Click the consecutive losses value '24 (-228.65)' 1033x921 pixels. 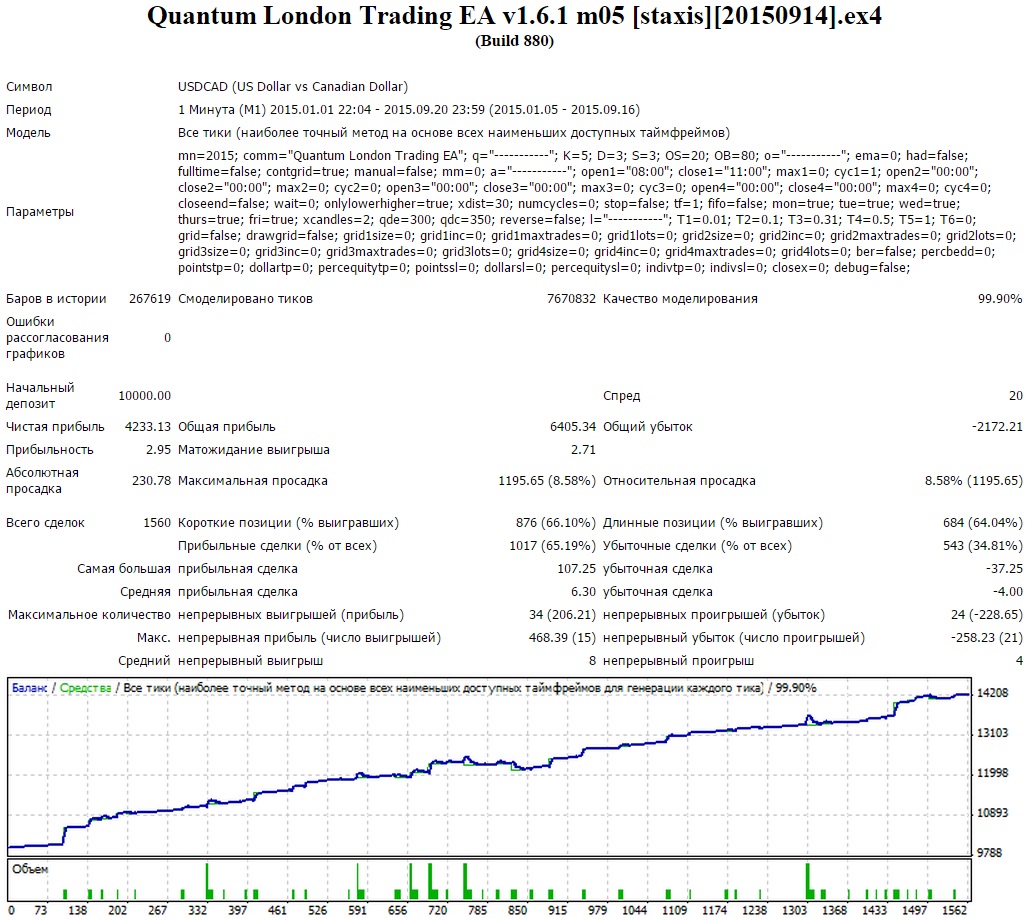coord(987,615)
